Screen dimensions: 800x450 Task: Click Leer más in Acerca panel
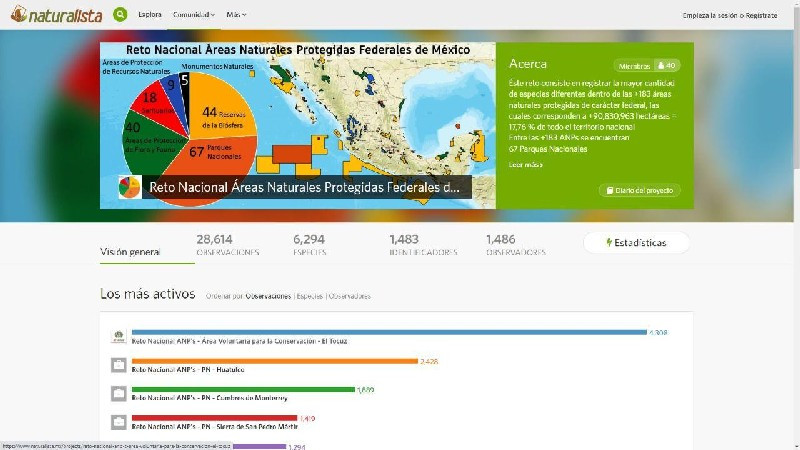(526, 165)
